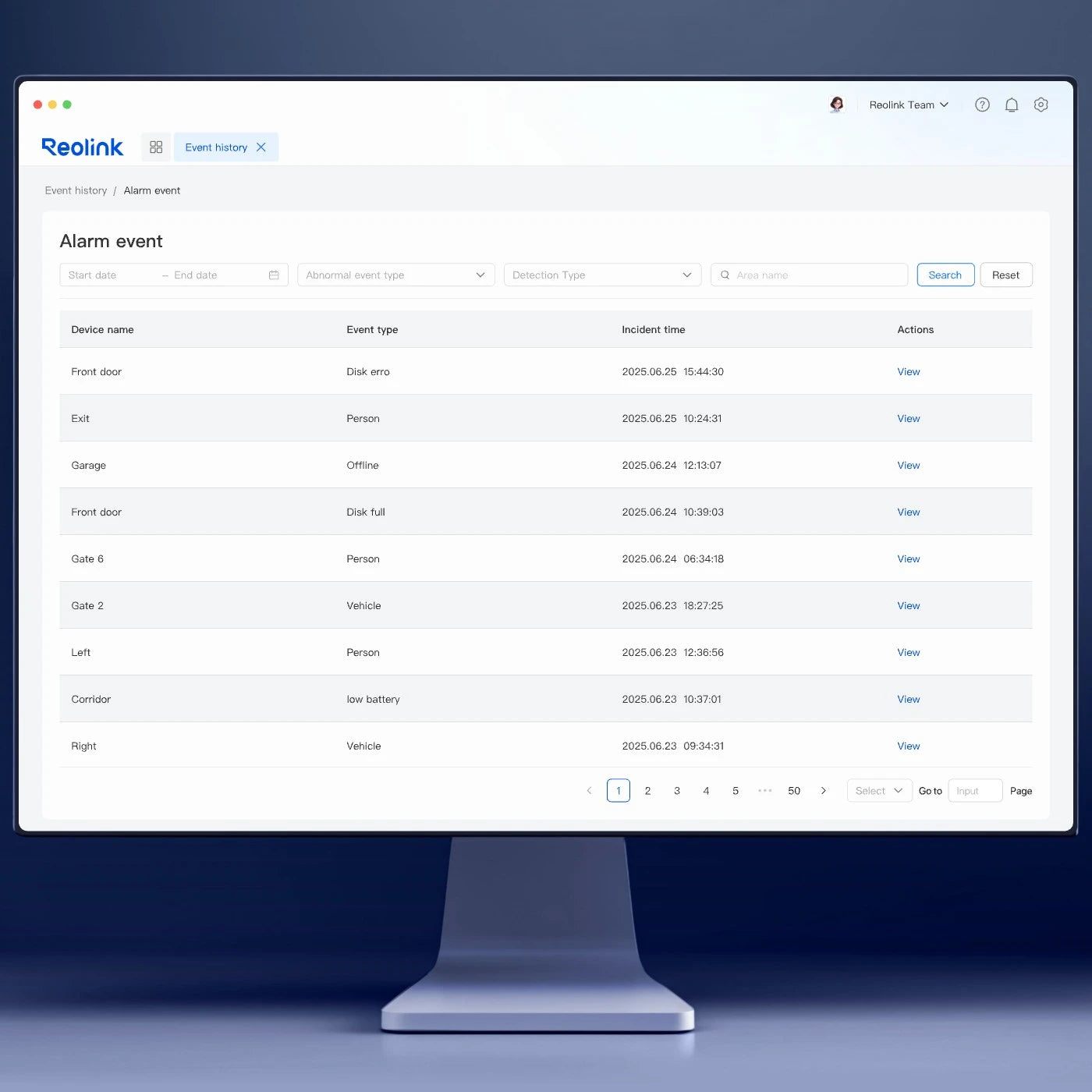1092x1092 pixels.
Task: Open the Abnormal event type dropdown
Action: point(395,275)
